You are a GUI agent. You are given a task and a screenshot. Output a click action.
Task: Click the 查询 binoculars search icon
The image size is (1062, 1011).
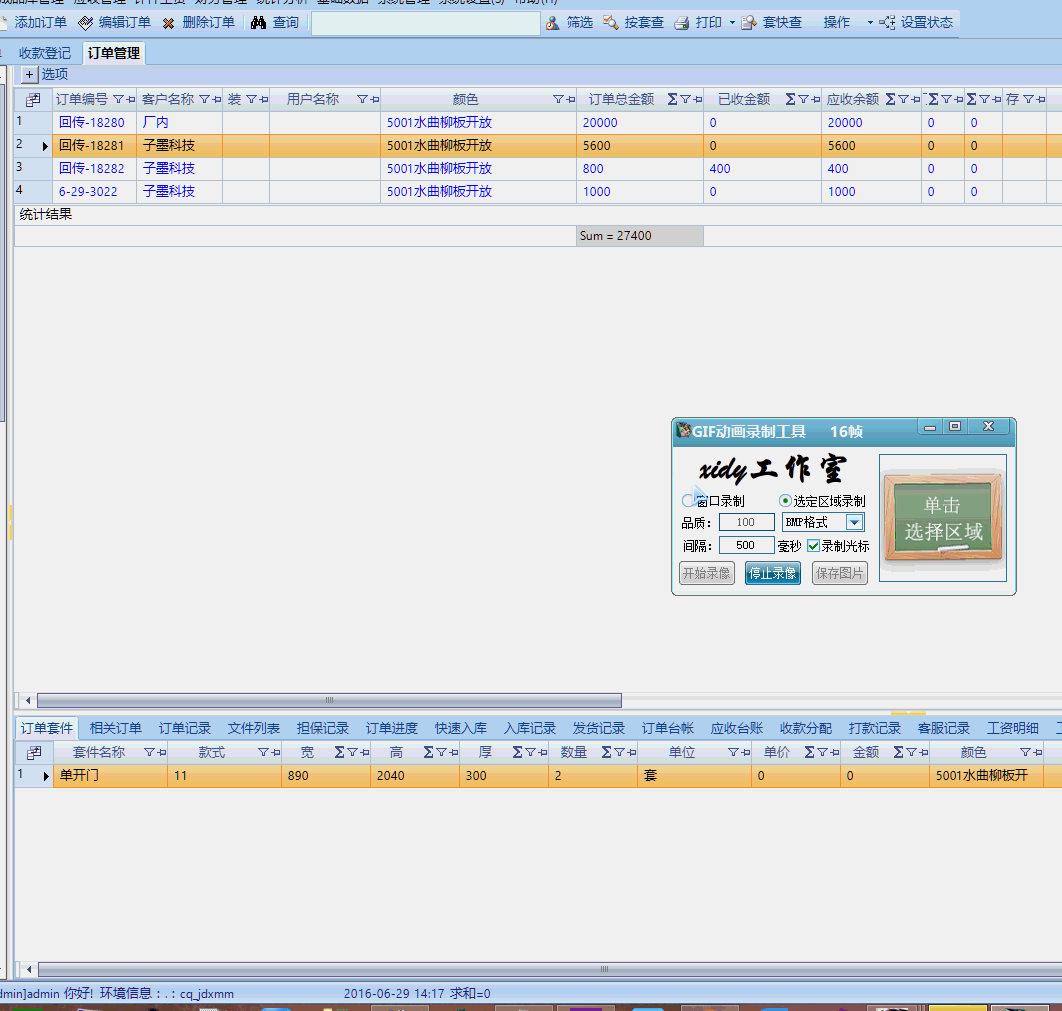258,22
